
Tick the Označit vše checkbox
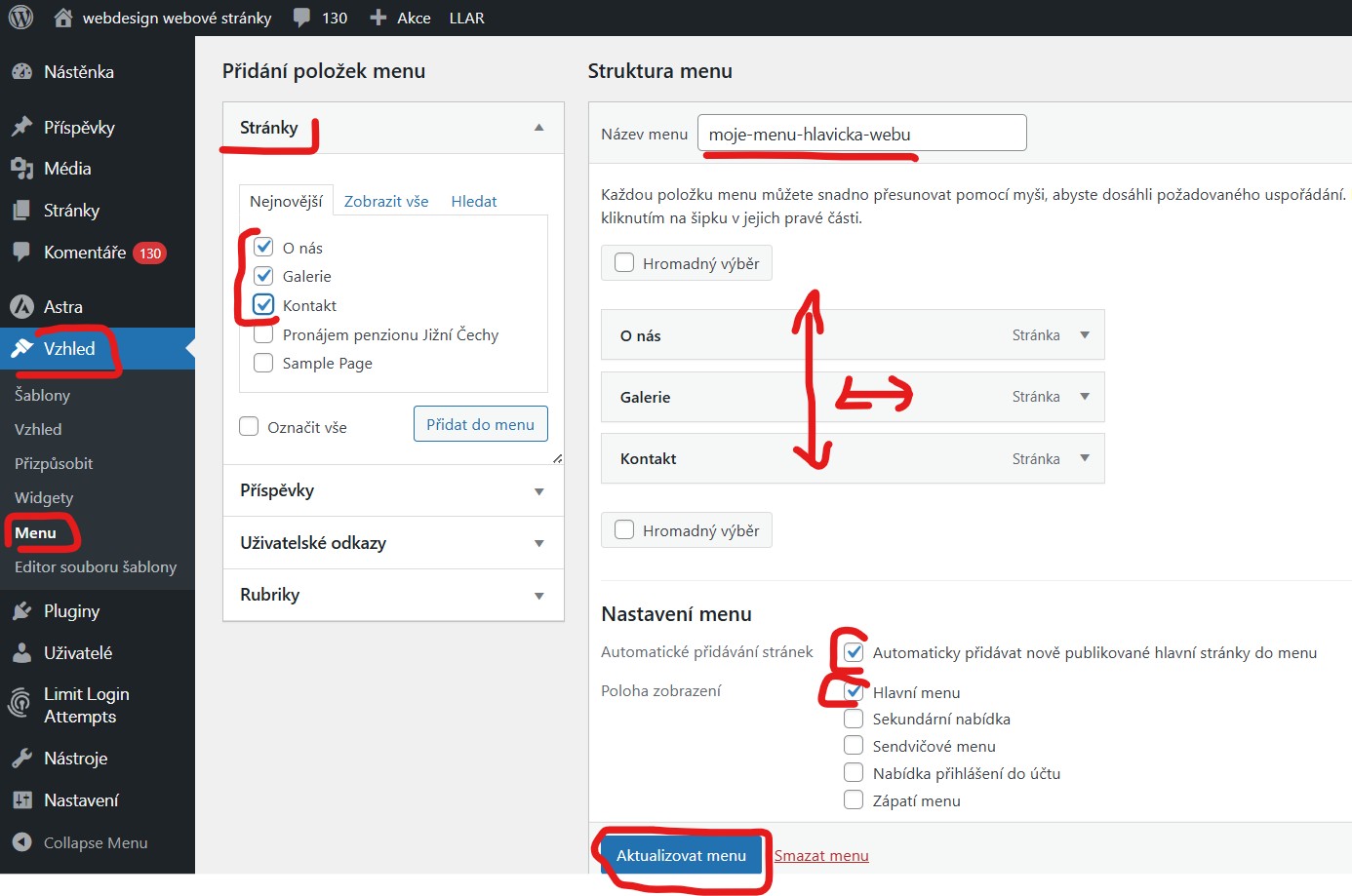coord(249,426)
